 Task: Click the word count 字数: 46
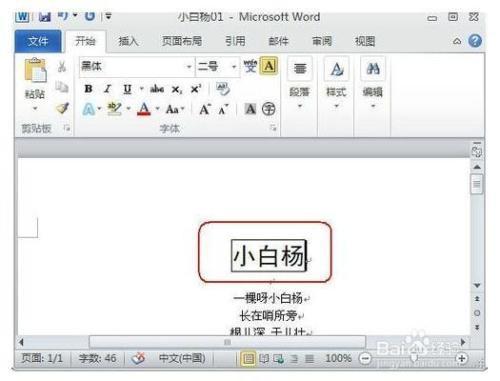(x=97, y=358)
